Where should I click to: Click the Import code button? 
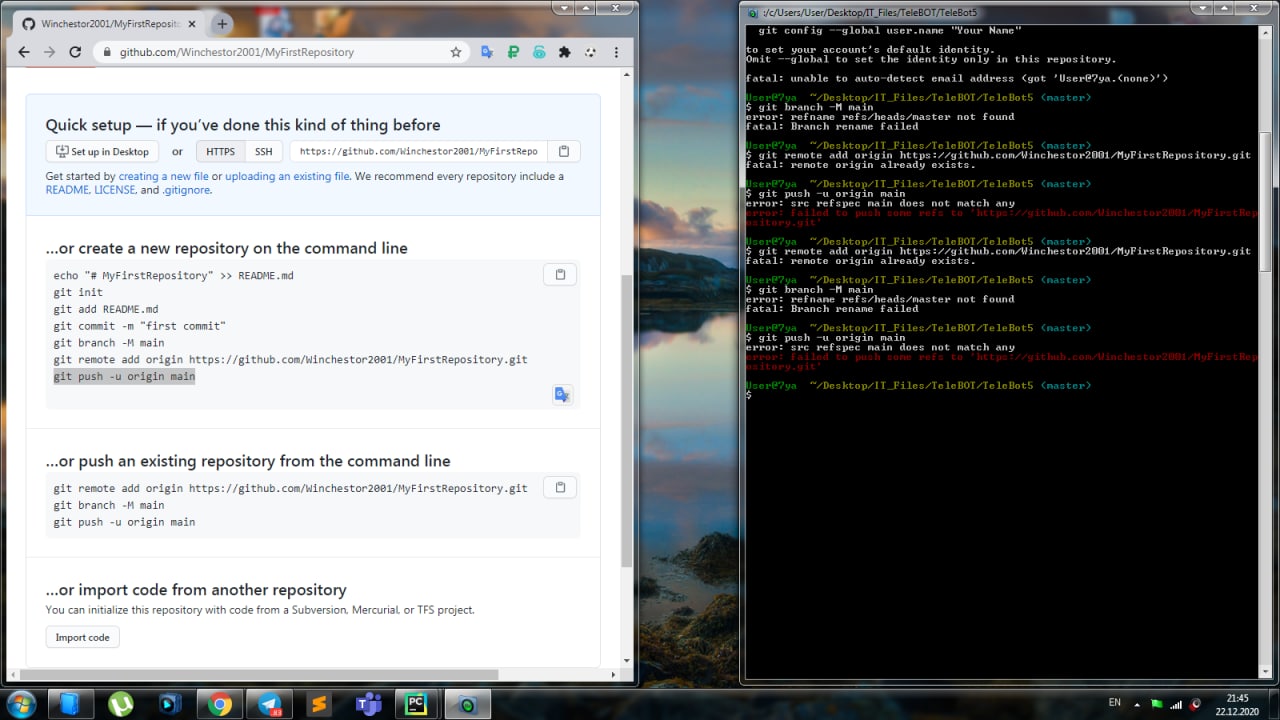click(x=83, y=637)
